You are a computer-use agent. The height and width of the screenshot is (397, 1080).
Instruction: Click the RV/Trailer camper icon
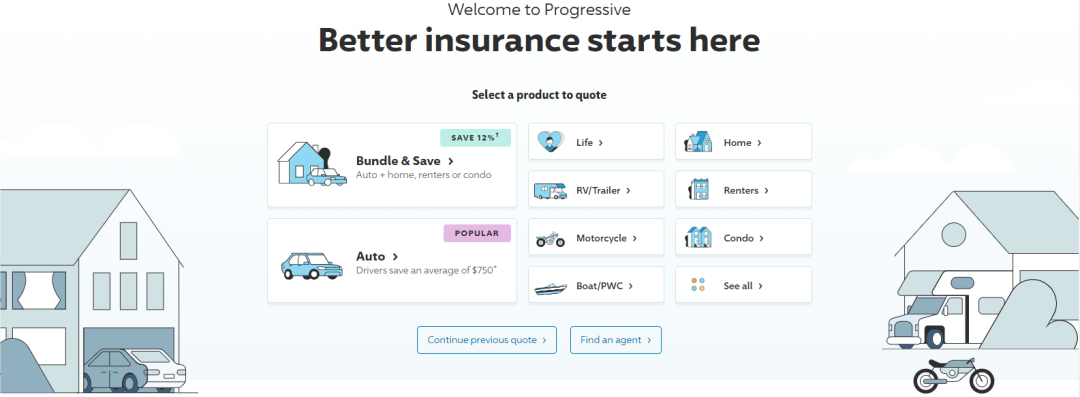[x=550, y=190]
